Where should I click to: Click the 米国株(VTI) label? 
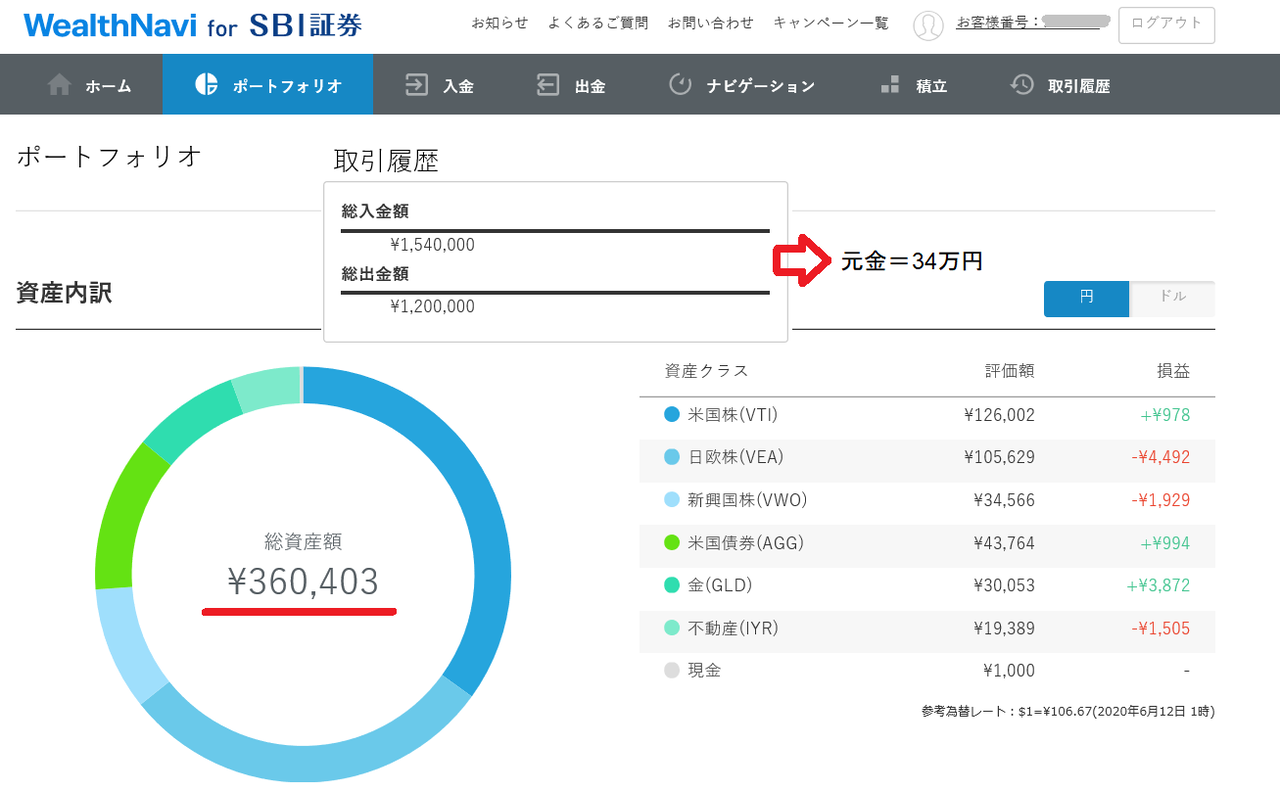pos(733,414)
